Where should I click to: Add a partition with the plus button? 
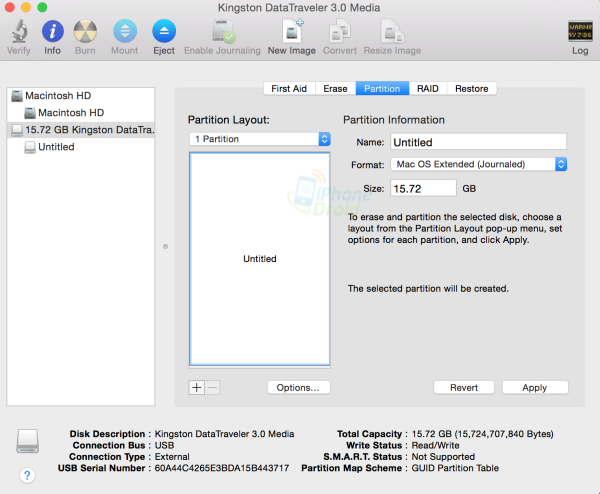coord(197,388)
